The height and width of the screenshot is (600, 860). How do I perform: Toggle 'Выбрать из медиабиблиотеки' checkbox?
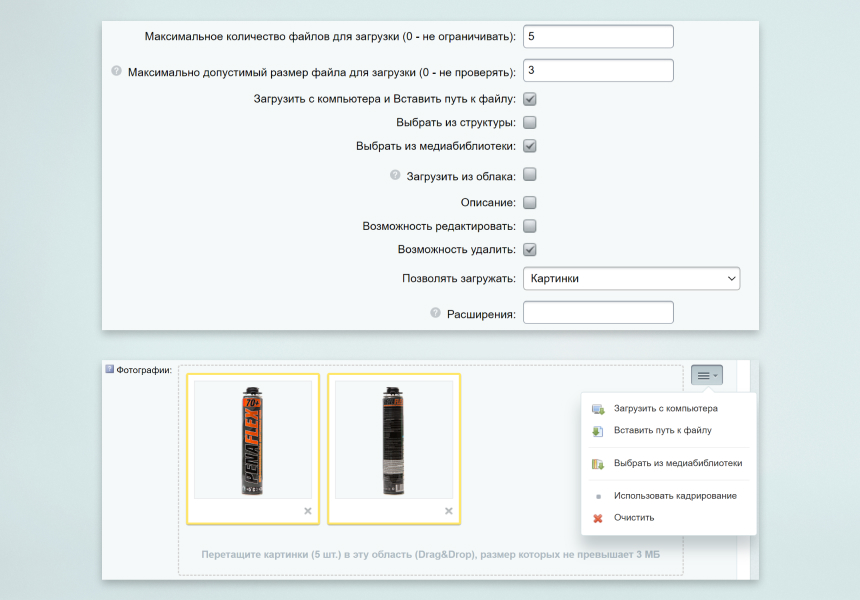[530, 146]
